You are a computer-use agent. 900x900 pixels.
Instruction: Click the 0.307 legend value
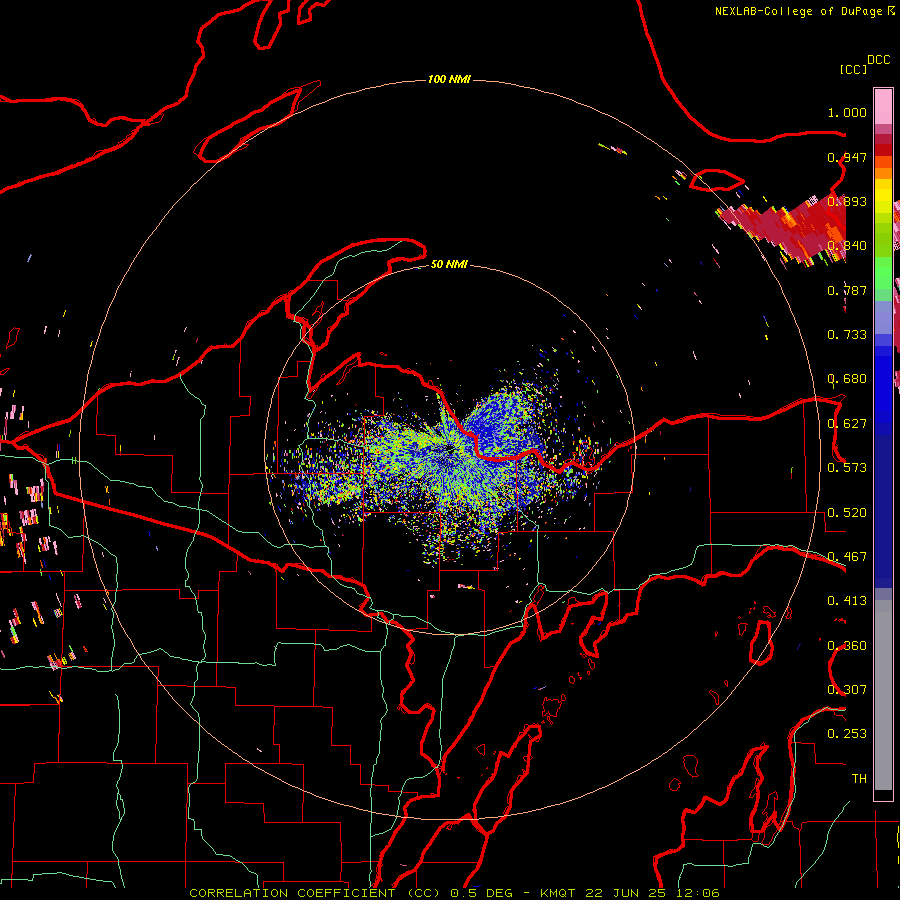pyautogui.click(x=847, y=690)
